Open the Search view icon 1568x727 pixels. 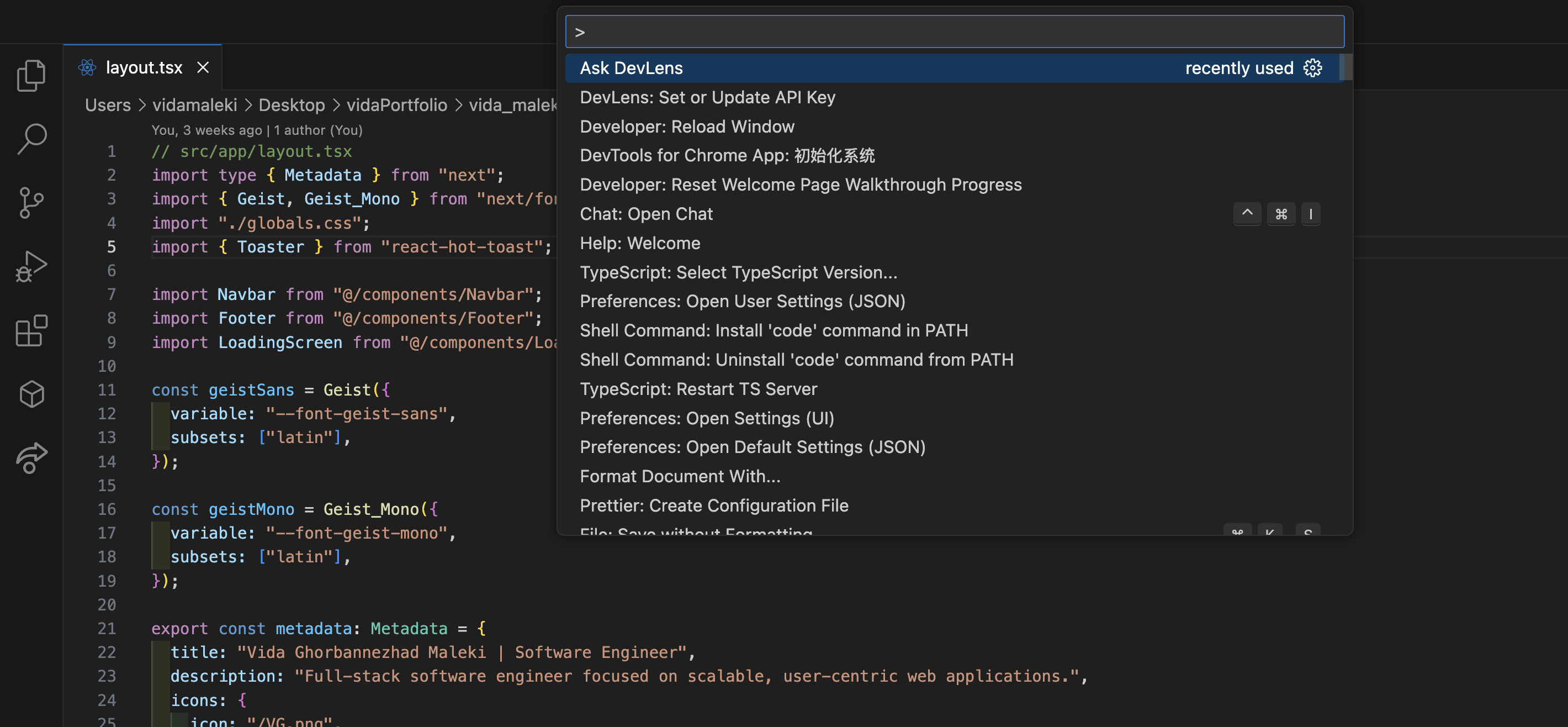click(x=31, y=139)
